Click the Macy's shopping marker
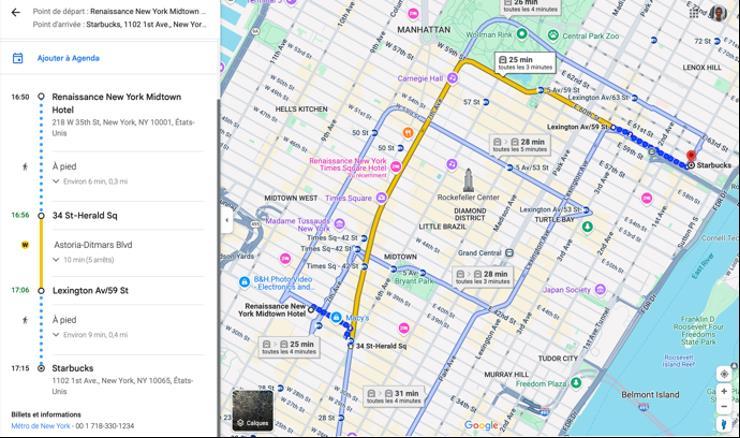Viewport: 740px width, 438px height. pos(336,317)
